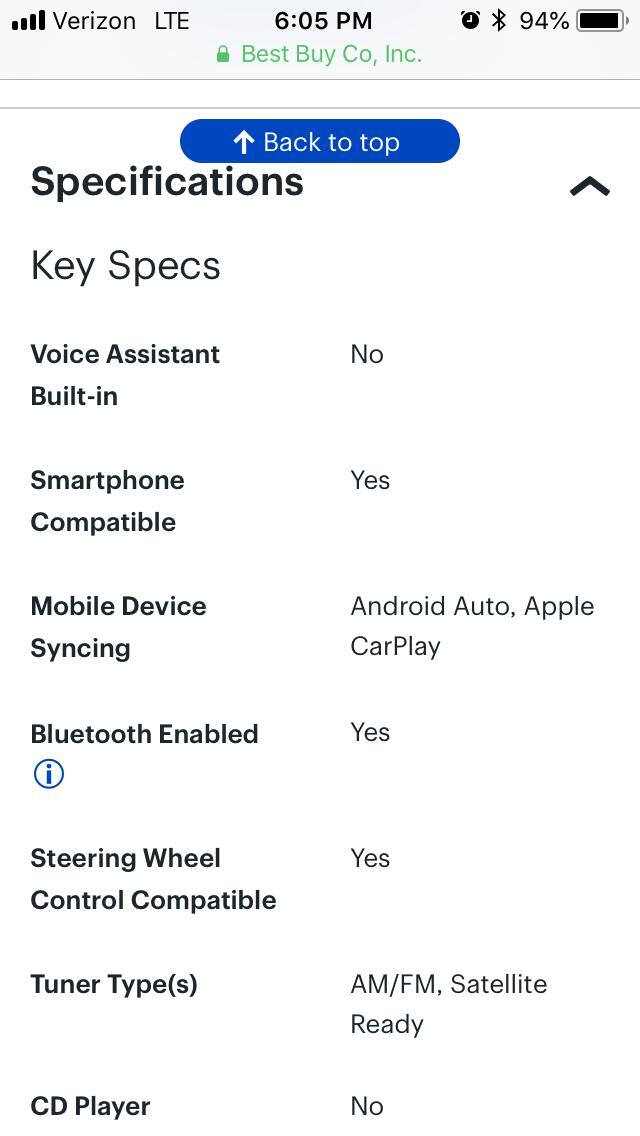Tap the Steering Wheel Control Compatible label
The height and width of the screenshot is (1136, 640).
(153, 879)
